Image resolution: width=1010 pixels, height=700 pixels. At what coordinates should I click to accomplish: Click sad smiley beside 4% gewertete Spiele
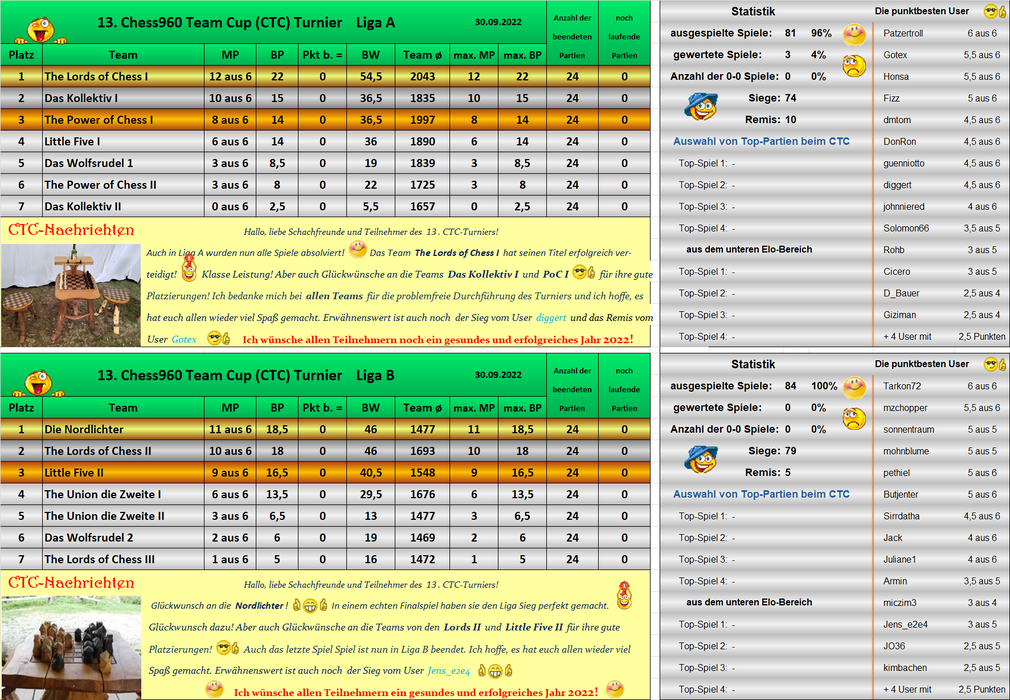tap(854, 66)
